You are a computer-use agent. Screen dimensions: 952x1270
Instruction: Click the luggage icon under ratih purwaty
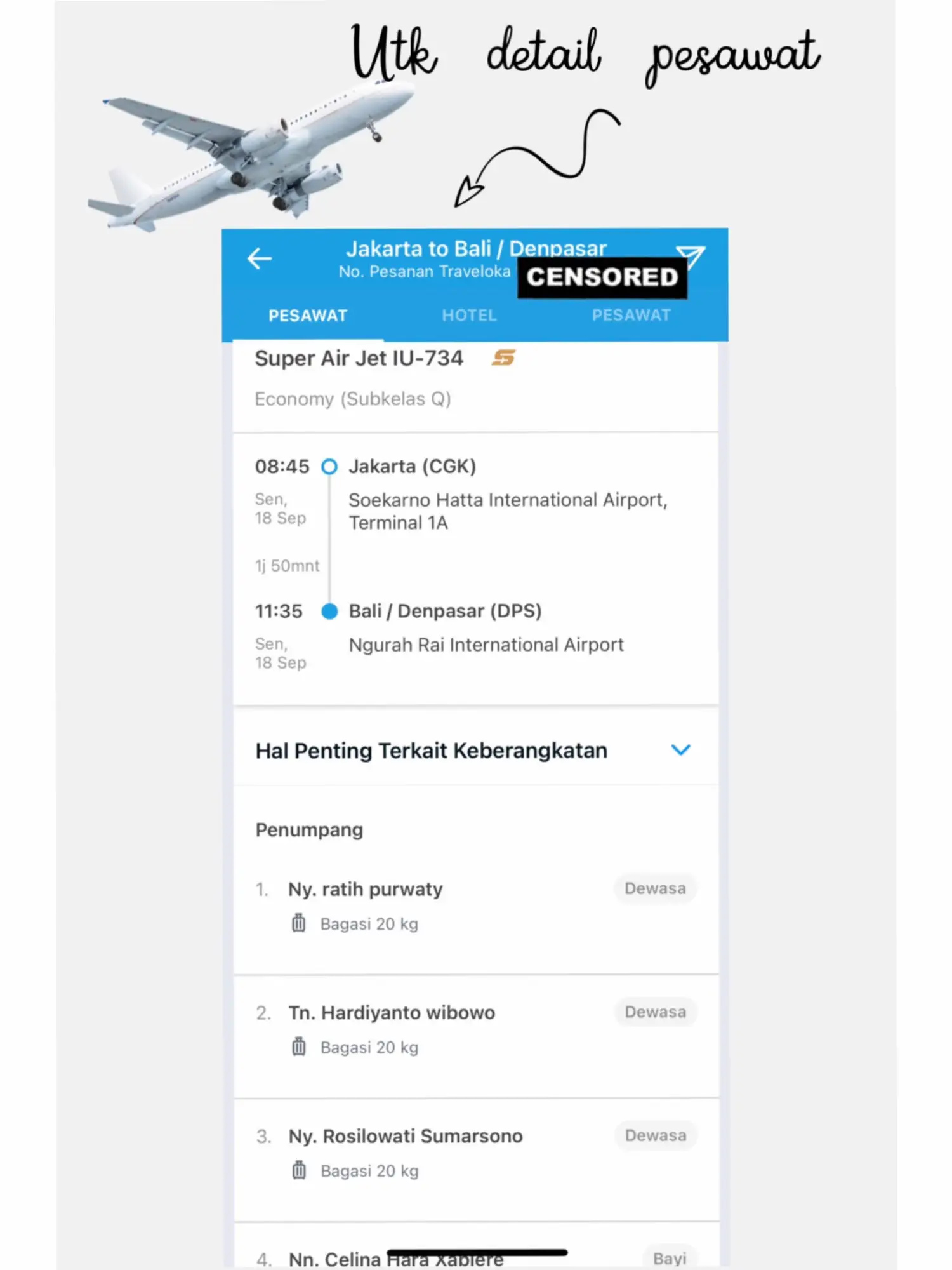(298, 923)
